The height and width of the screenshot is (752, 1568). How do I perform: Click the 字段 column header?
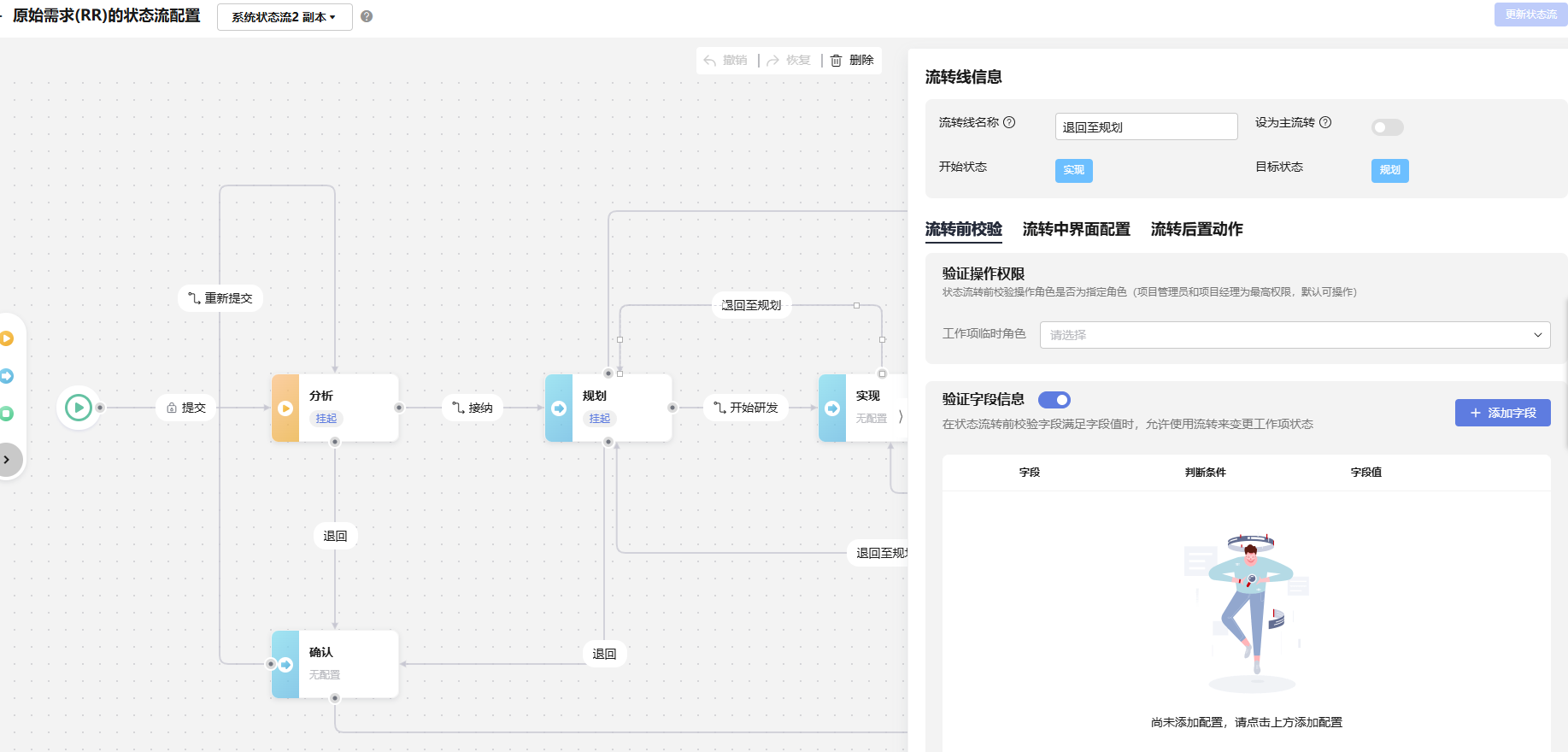coord(1030,473)
